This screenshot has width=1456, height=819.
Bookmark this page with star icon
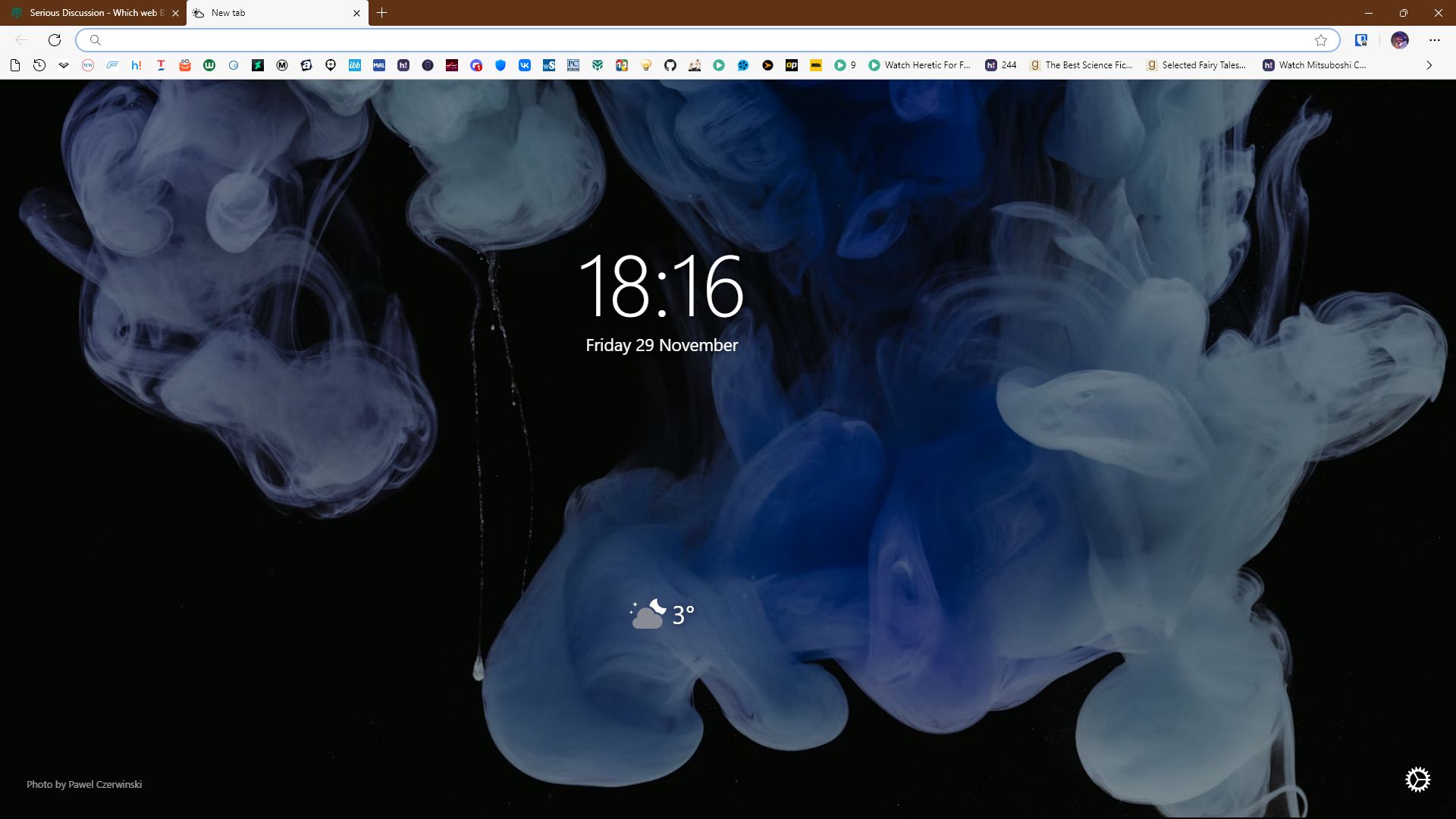tap(1321, 40)
